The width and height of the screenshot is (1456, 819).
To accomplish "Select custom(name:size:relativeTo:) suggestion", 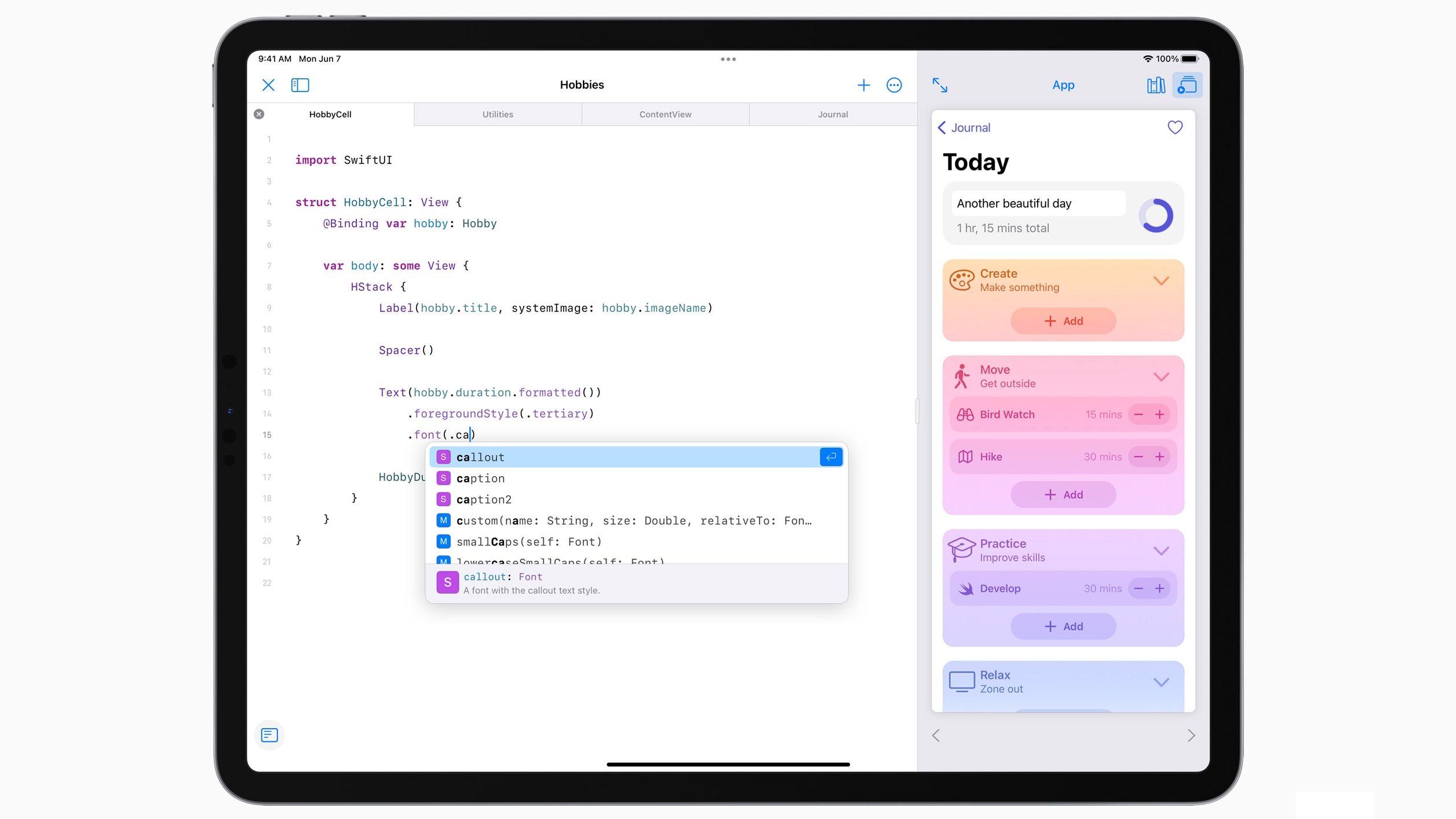I will click(636, 521).
